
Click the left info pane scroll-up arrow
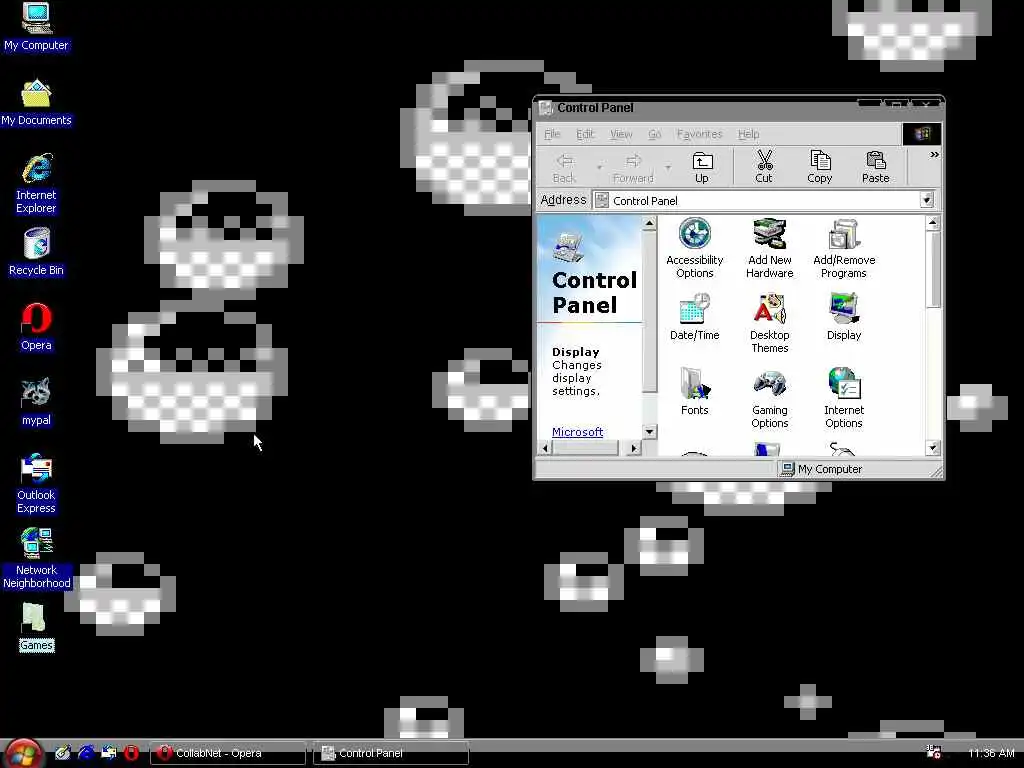click(x=649, y=223)
